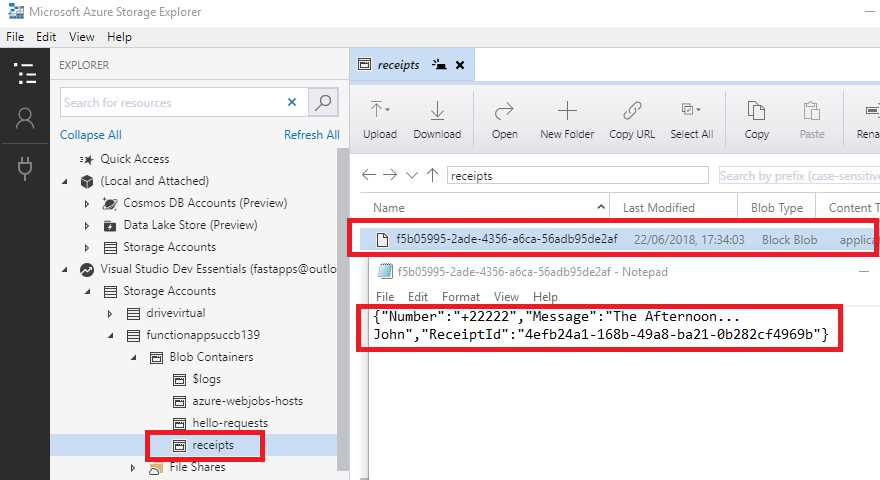Navigate up one level arrow
This screenshot has width=880, height=480.
432,175
